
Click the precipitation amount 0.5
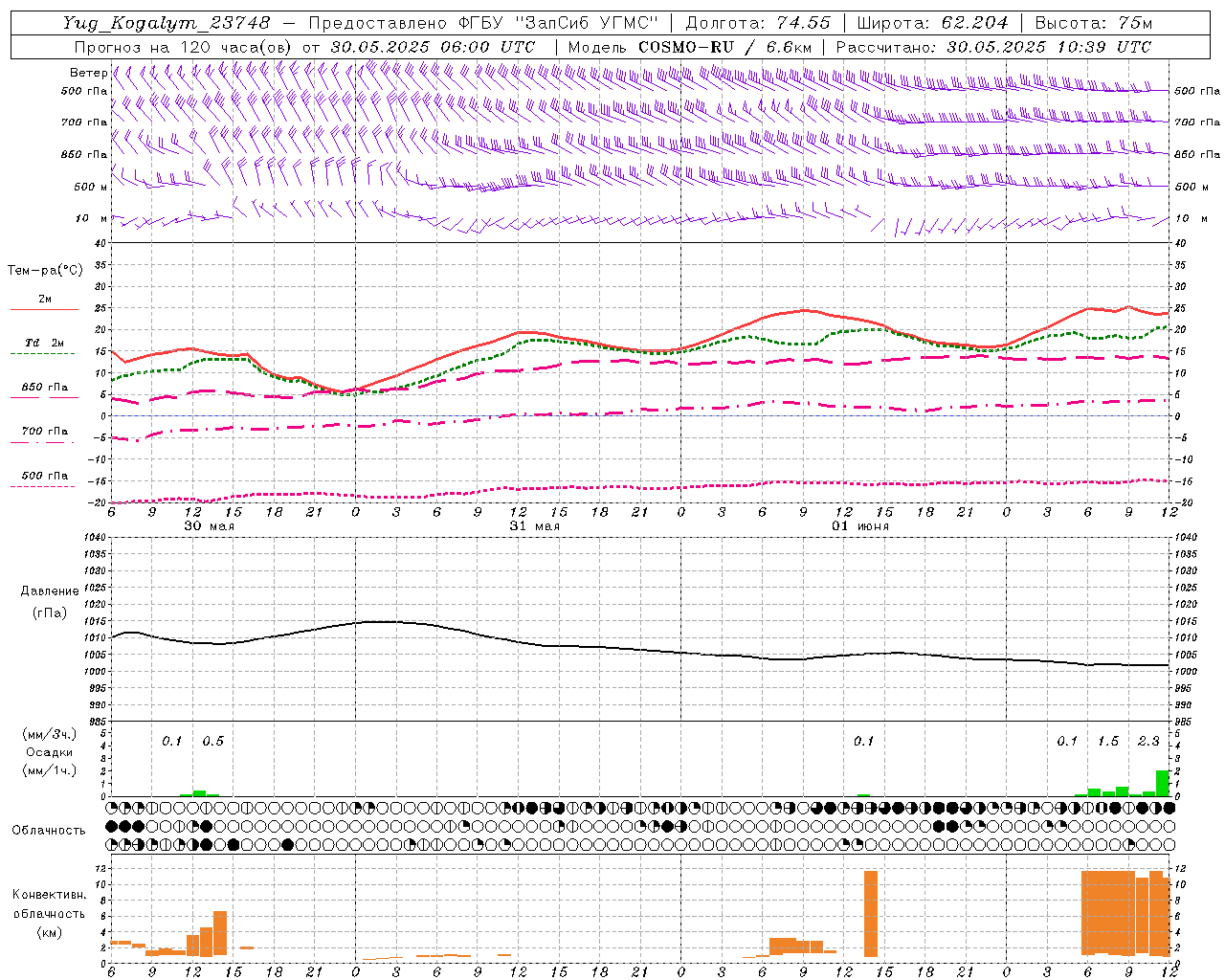click(212, 741)
